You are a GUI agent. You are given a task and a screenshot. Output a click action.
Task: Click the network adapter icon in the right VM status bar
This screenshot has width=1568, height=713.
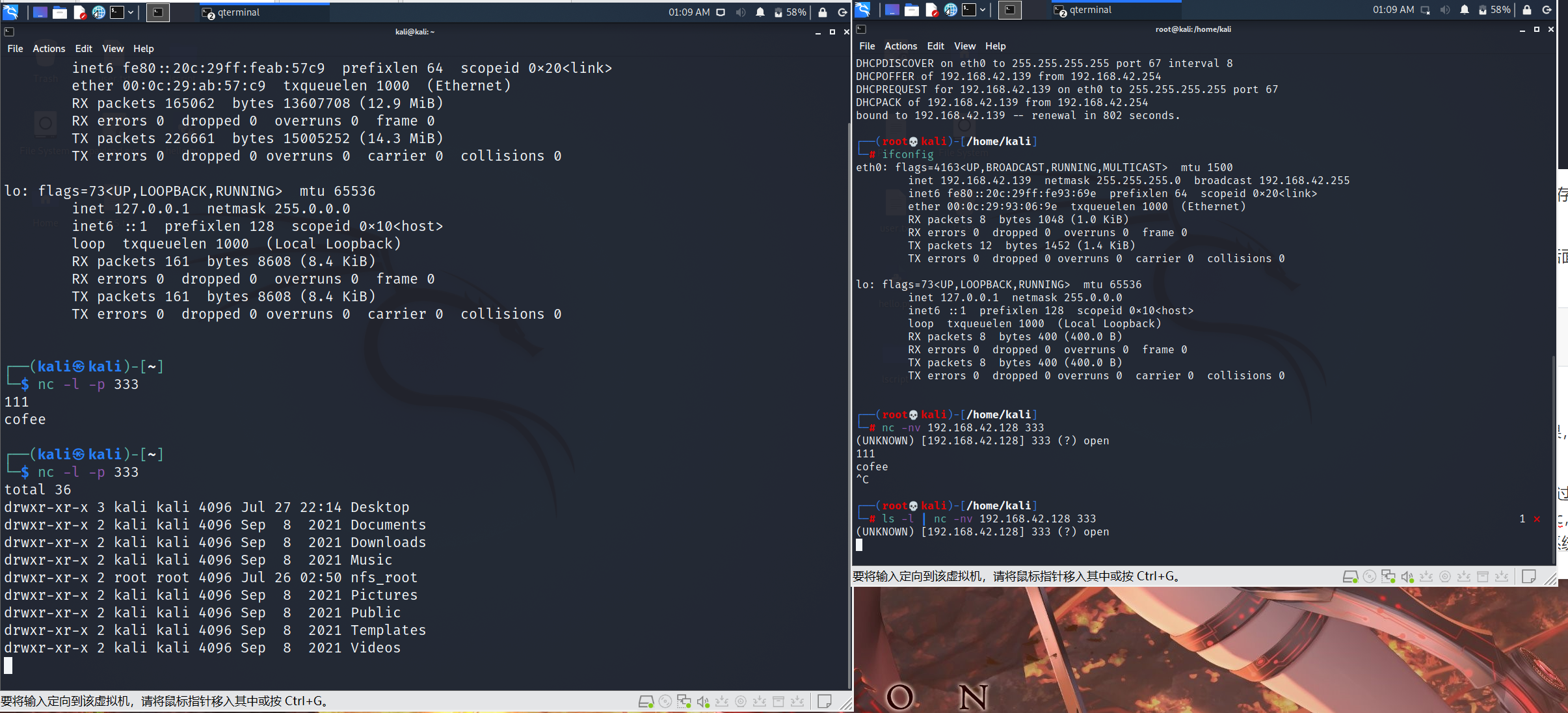(x=1388, y=576)
